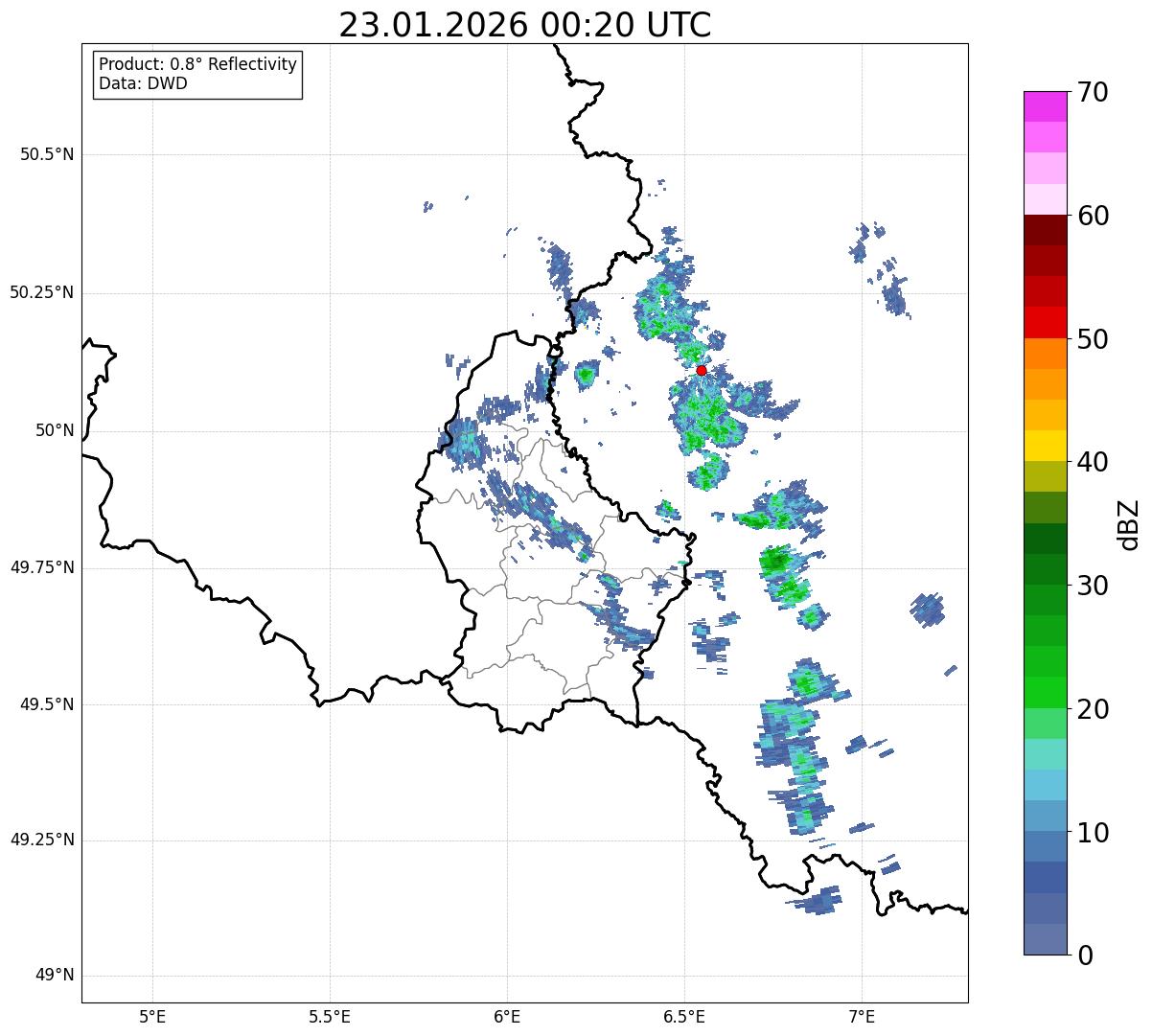The width and height of the screenshot is (1152, 1036).
Task: Click the orange swatch just below 50 dBZ
Action: (1046, 354)
